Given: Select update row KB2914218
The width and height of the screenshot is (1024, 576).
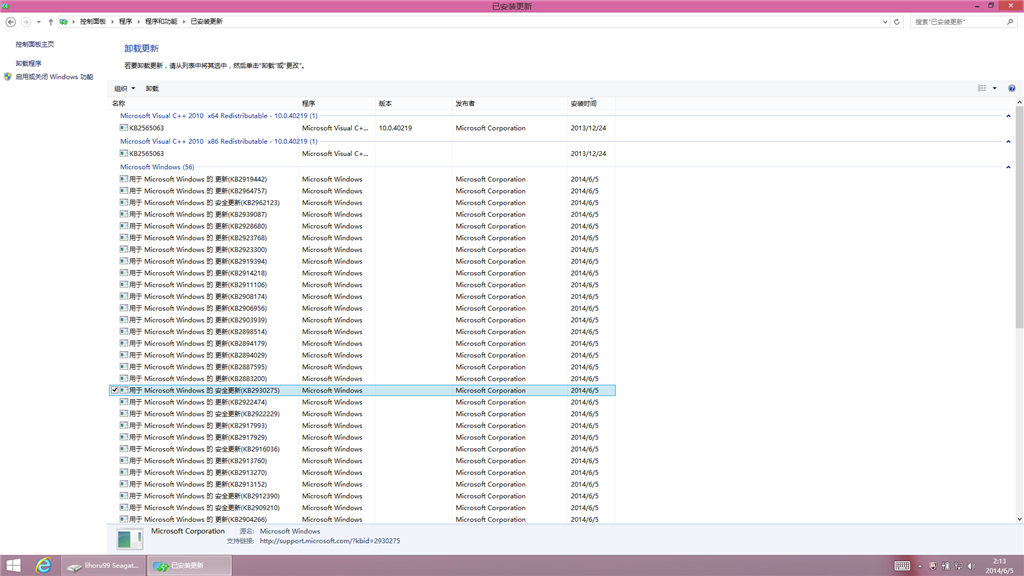Looking at the screenshot, I should pyautogui.click(x=362, y=273).
